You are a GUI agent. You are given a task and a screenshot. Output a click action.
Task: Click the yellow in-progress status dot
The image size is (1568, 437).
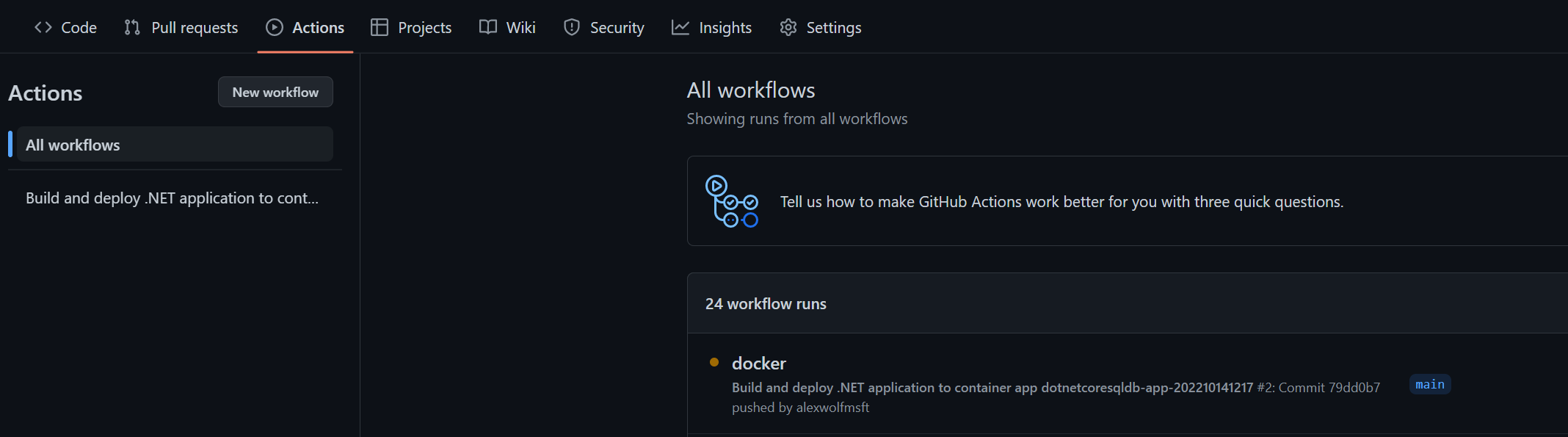[714, 362]
